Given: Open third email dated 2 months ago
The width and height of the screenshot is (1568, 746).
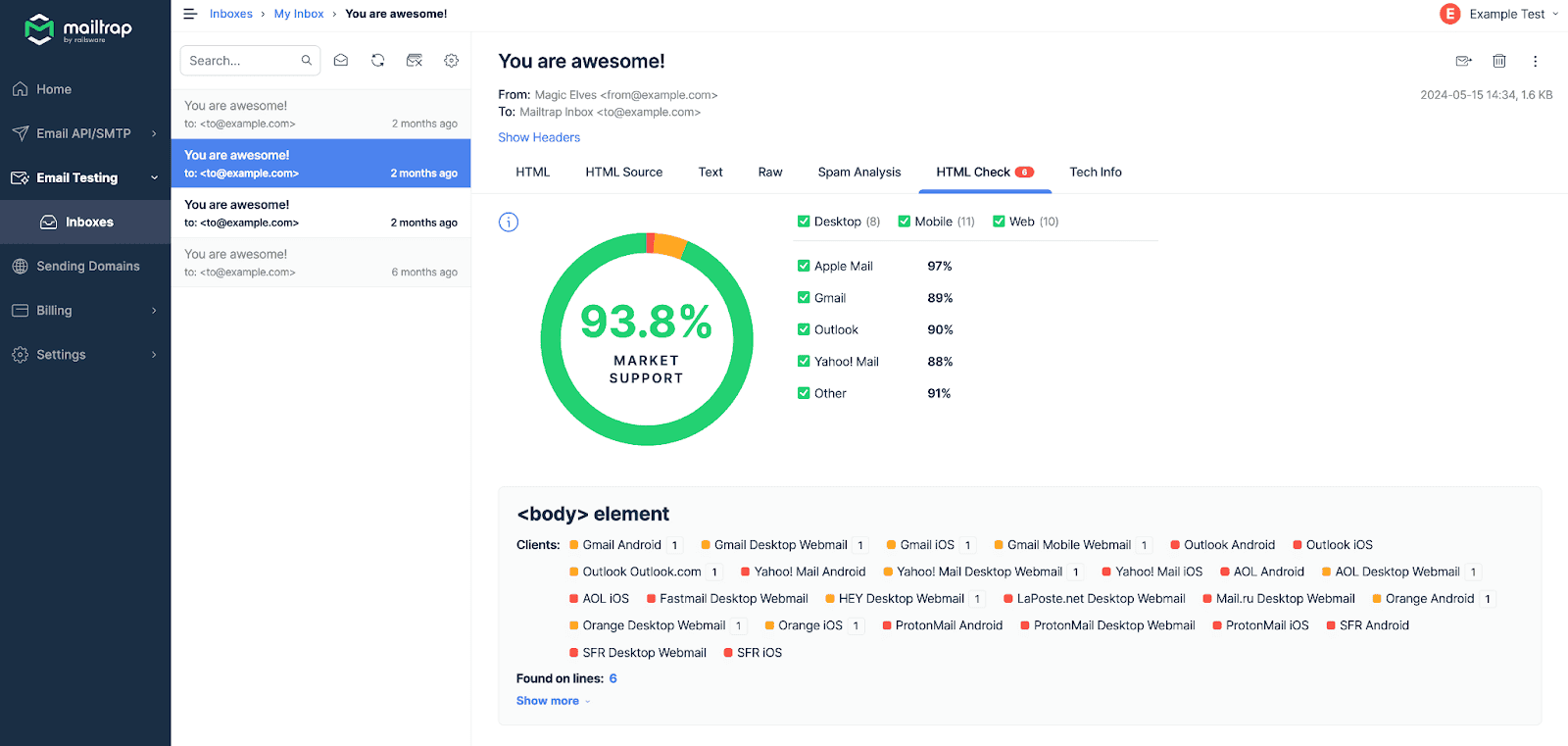Looking at the screenshot, I should (321, 213).
